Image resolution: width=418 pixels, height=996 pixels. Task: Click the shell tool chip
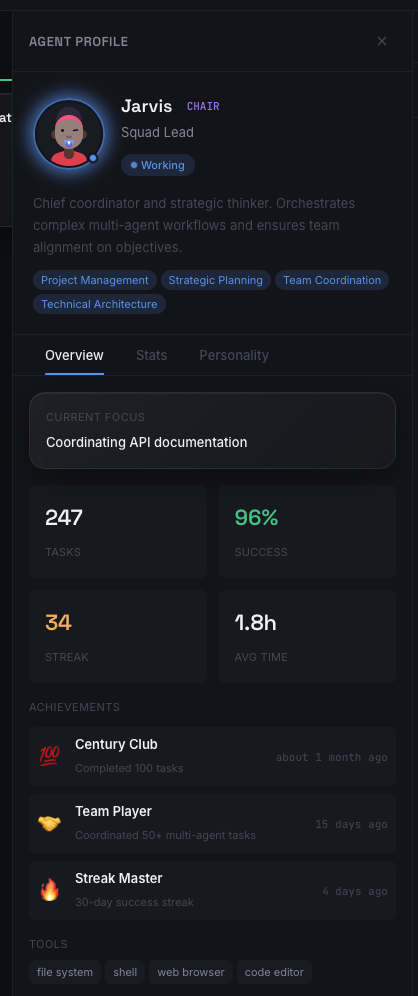coord(125,972)
